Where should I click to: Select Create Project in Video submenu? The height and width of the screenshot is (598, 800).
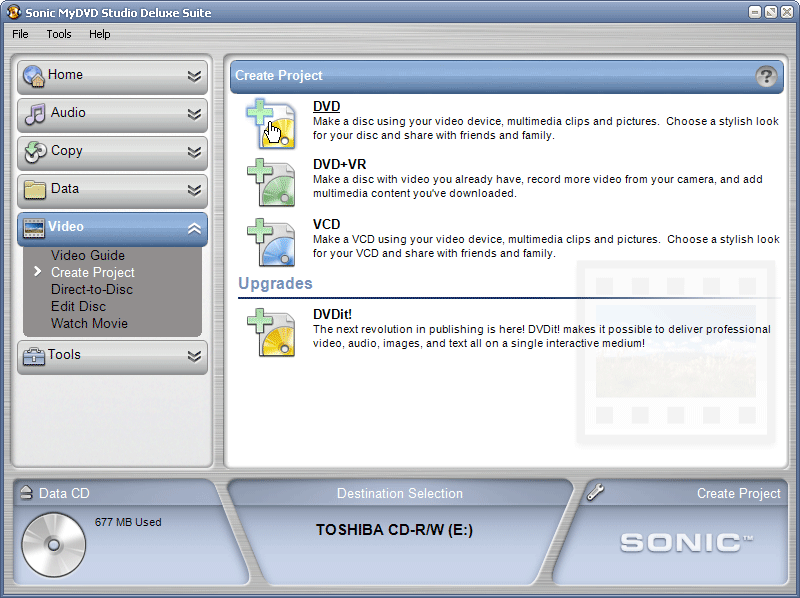(93, 272)
